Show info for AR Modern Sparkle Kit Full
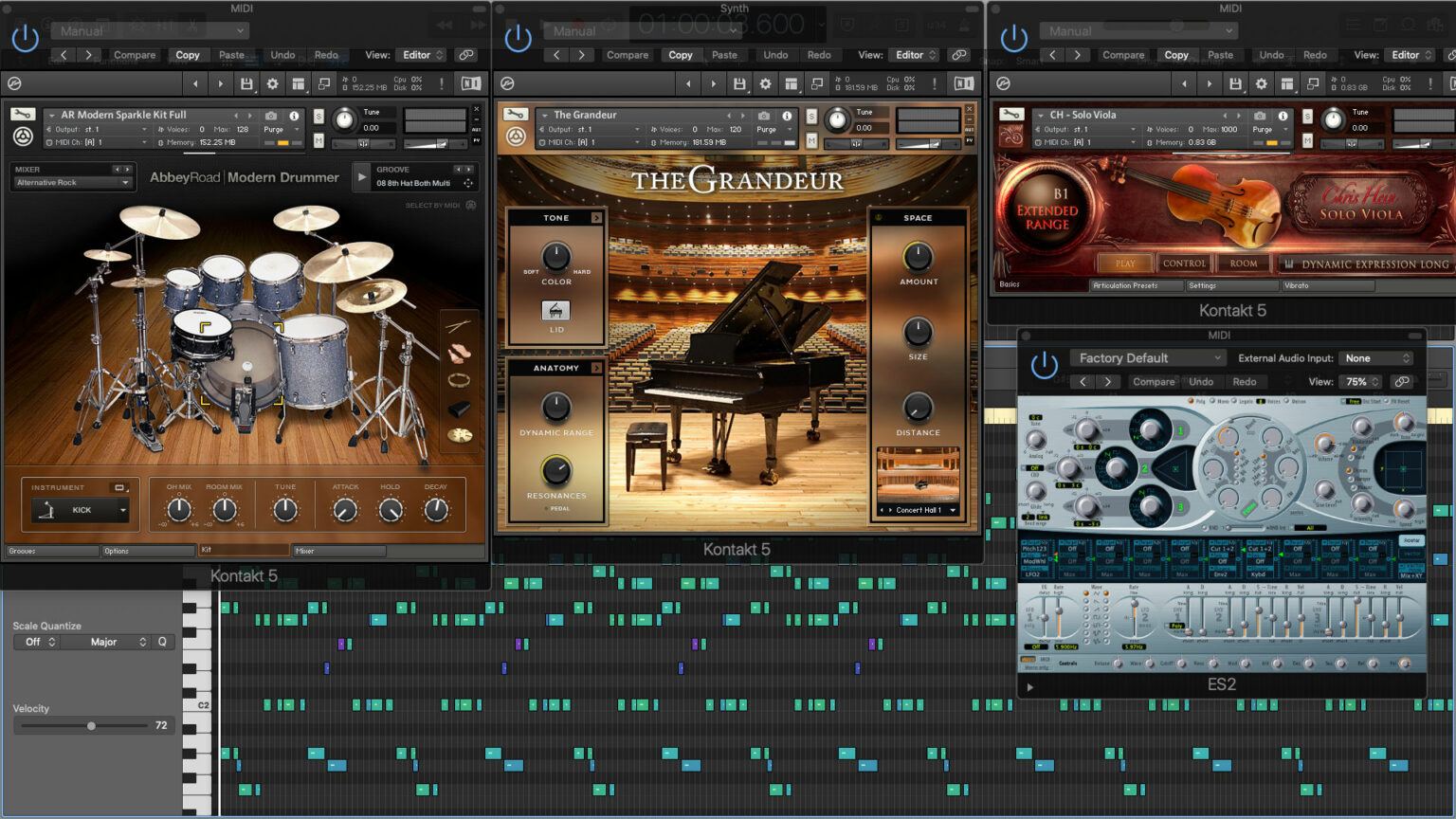 (x=294, y=116)
